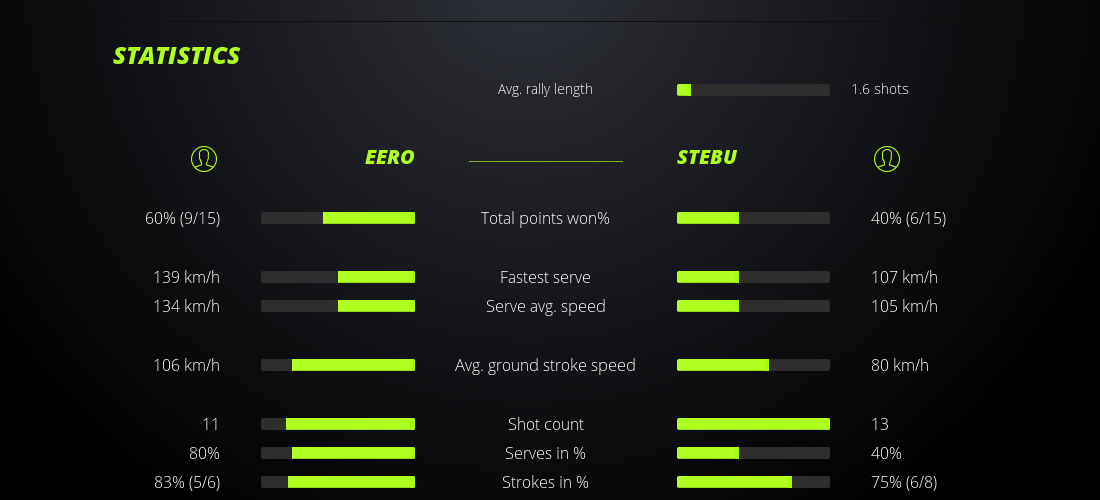Screen dimensions: 1100x500
Task: Click the STATISTICS heading
Action: click(176, 56)
